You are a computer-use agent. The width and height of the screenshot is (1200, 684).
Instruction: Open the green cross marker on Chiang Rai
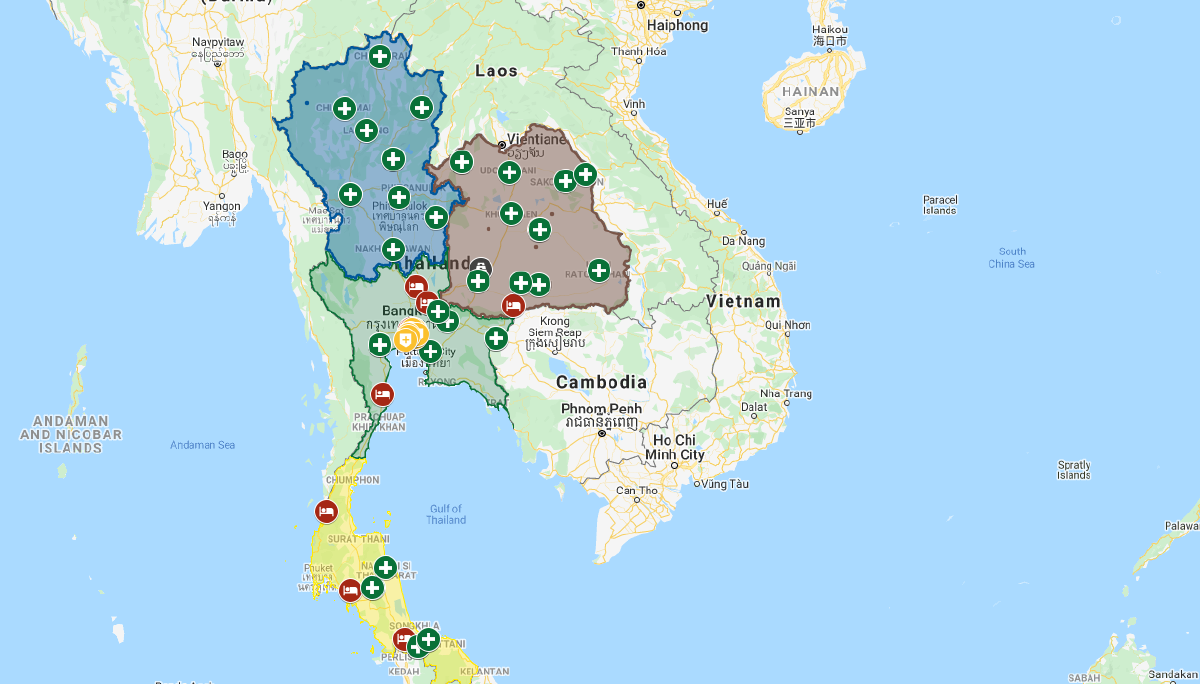click(x=379, y=56)
